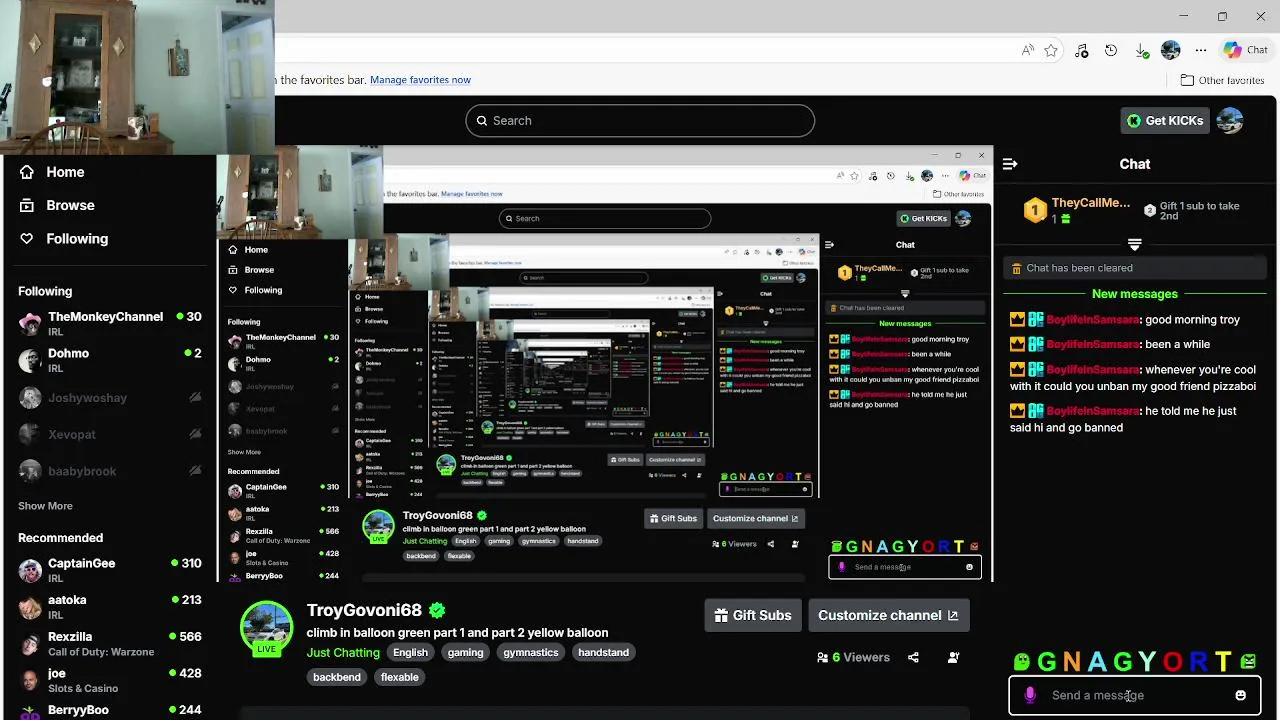Click the share icon near Viewers

pyautogui.click(x=913, y=657)
